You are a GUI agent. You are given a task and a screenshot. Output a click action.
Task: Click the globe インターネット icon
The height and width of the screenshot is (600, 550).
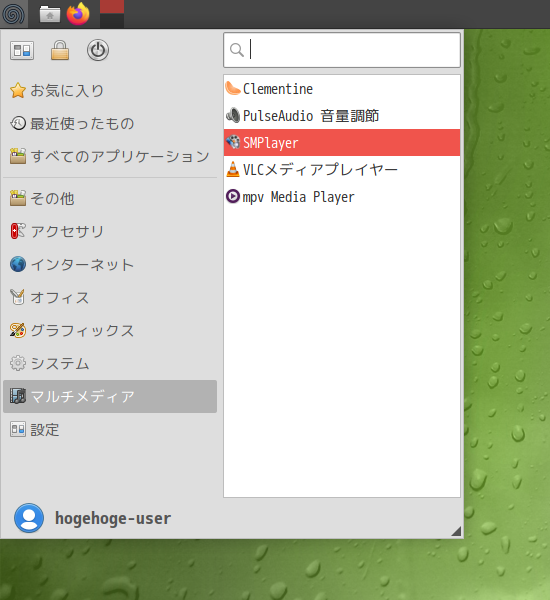18,264
